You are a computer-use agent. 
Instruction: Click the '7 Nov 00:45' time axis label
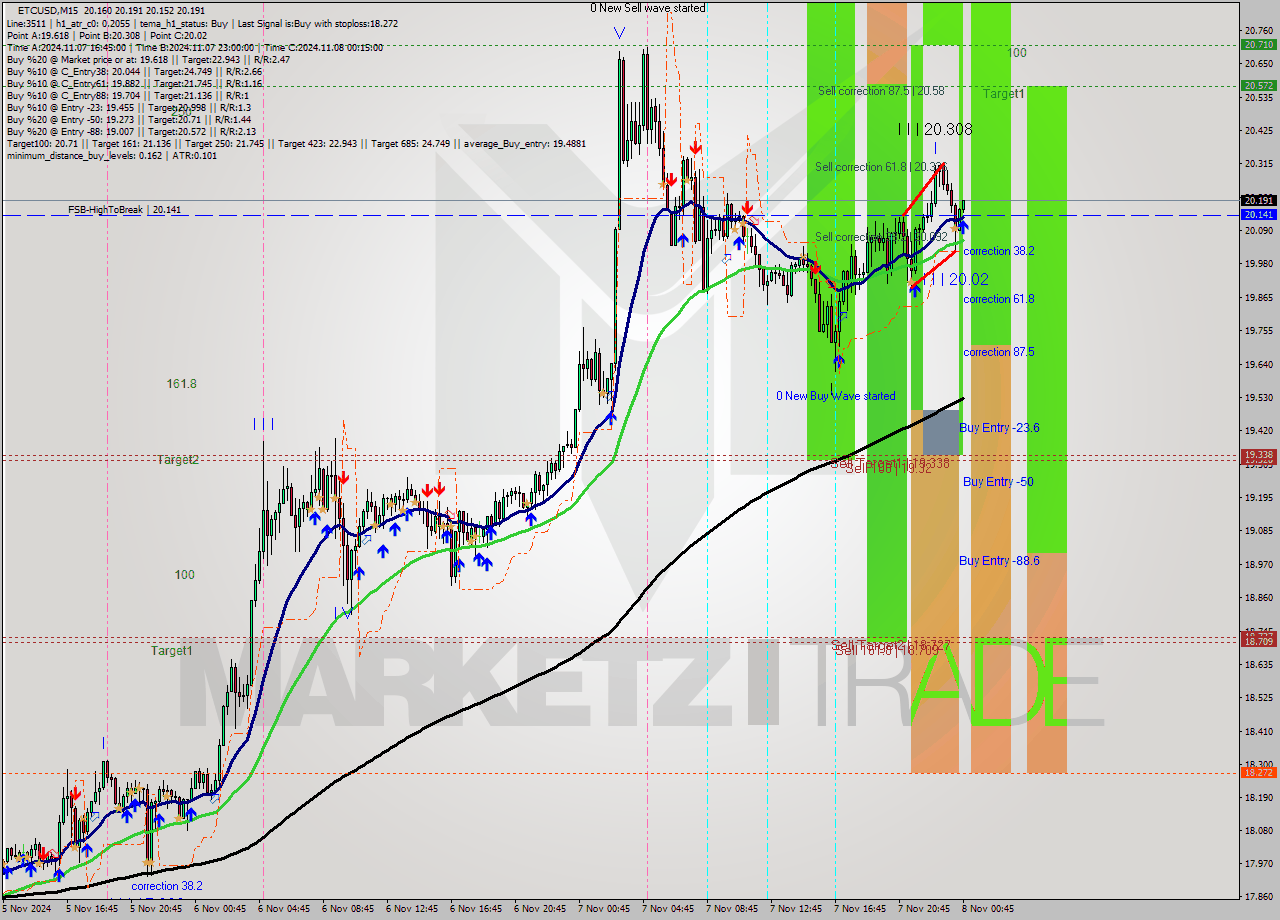click(604, 909)
